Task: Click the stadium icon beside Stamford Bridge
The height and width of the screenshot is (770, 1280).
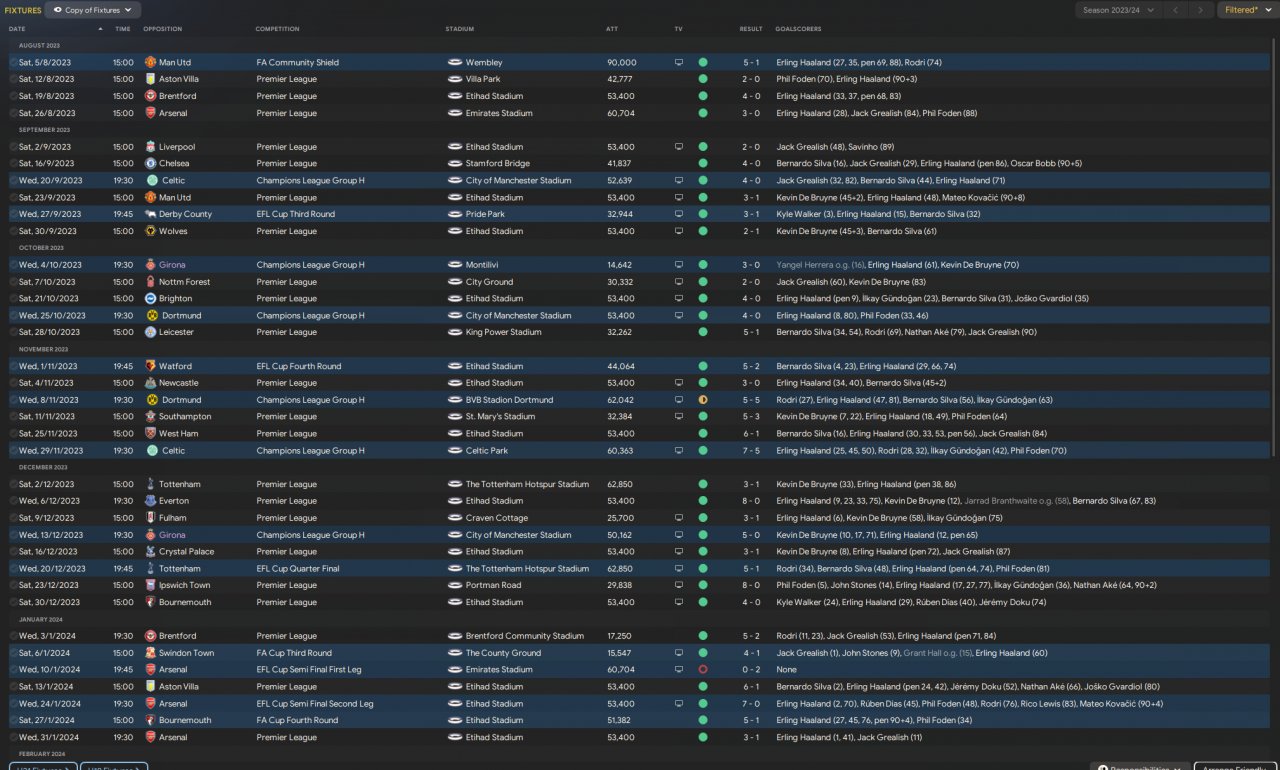Action: (455, 163)
